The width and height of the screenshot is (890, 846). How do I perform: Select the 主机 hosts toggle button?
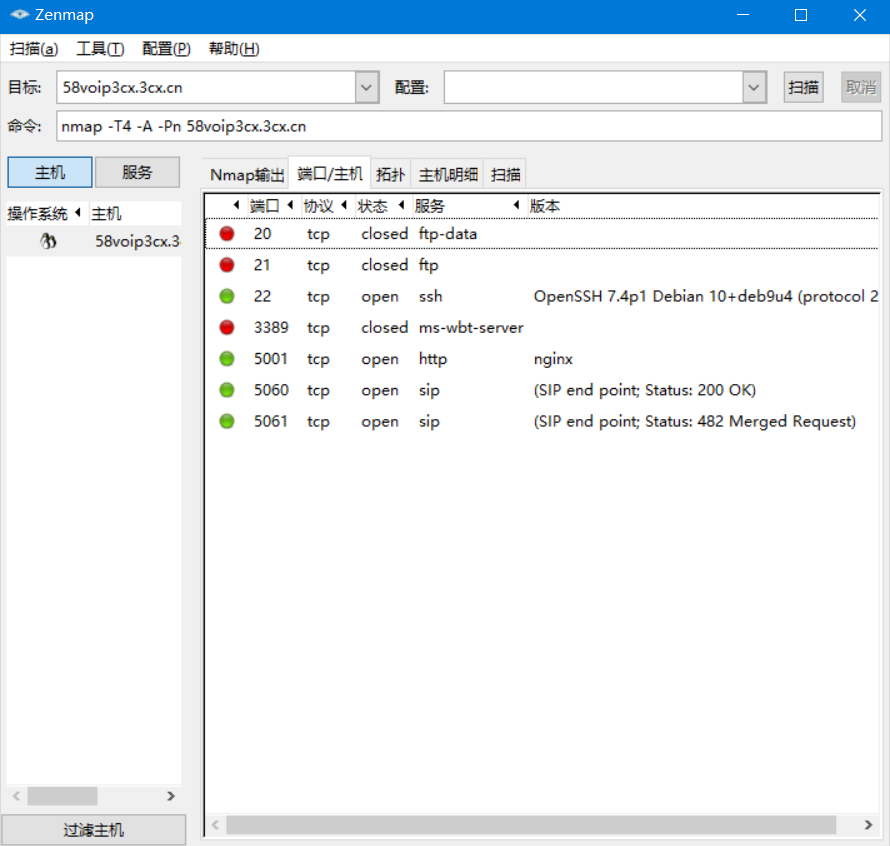coord(50,172)
